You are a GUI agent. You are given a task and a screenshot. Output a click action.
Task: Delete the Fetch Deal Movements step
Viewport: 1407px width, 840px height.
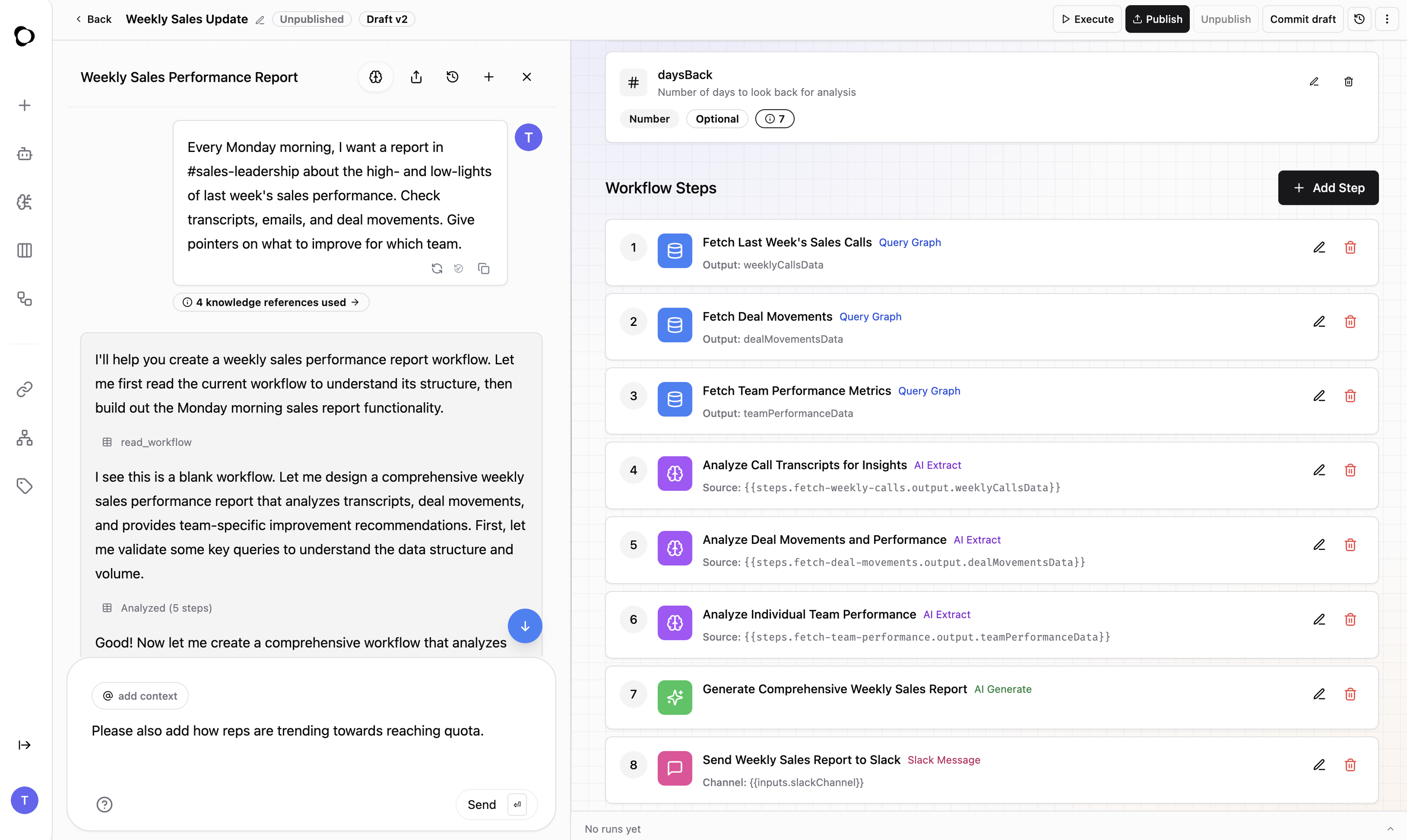pos(1350,322)
